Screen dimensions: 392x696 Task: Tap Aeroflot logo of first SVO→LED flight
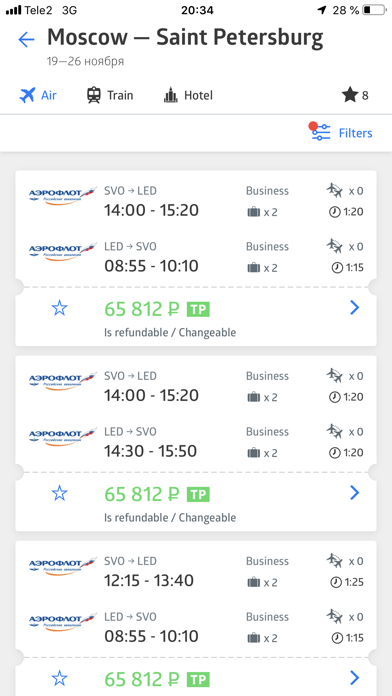click(x=62, y=196)
